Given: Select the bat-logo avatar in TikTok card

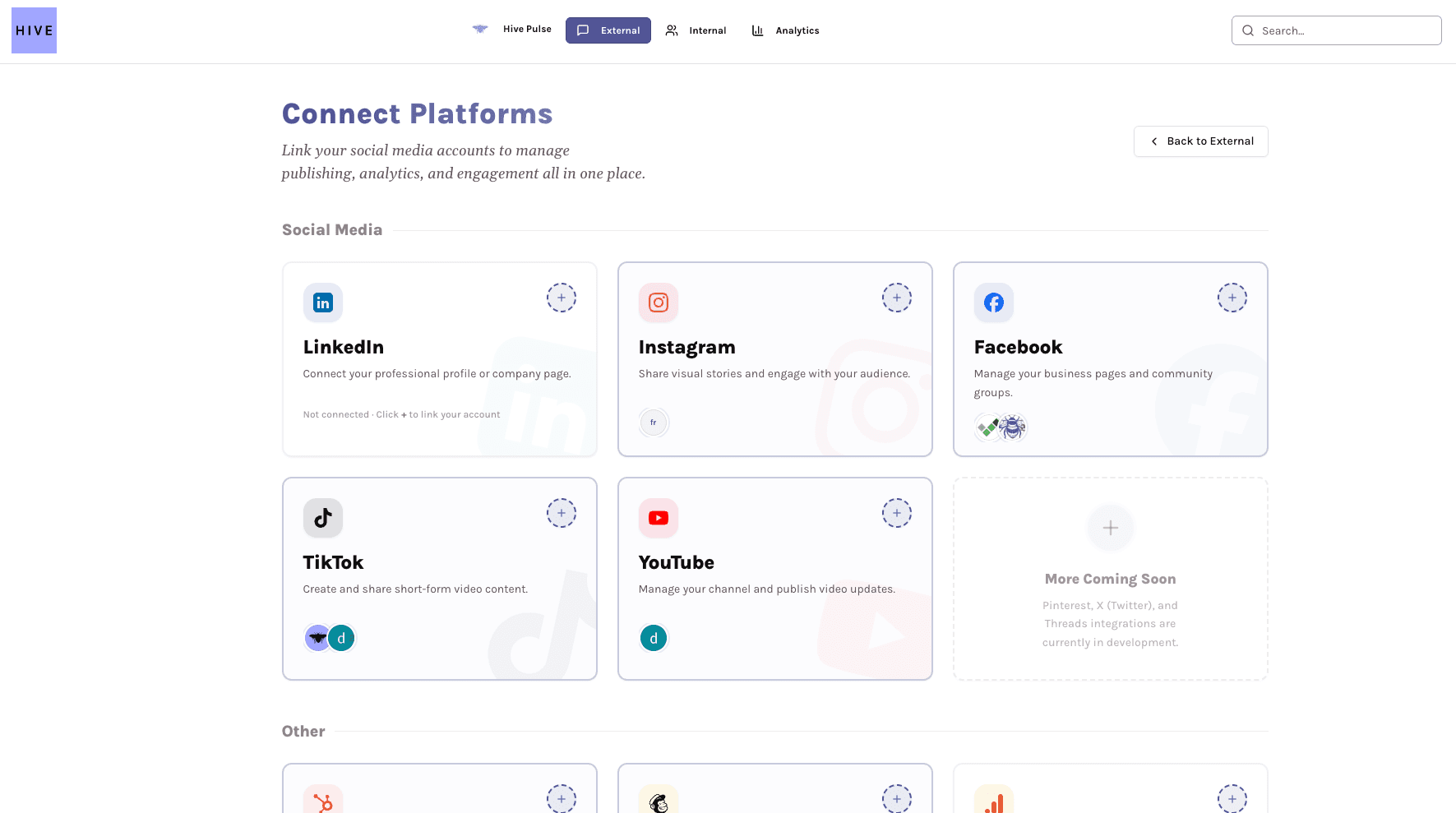Looking at the screenshot, I should (x=317, y=638).
